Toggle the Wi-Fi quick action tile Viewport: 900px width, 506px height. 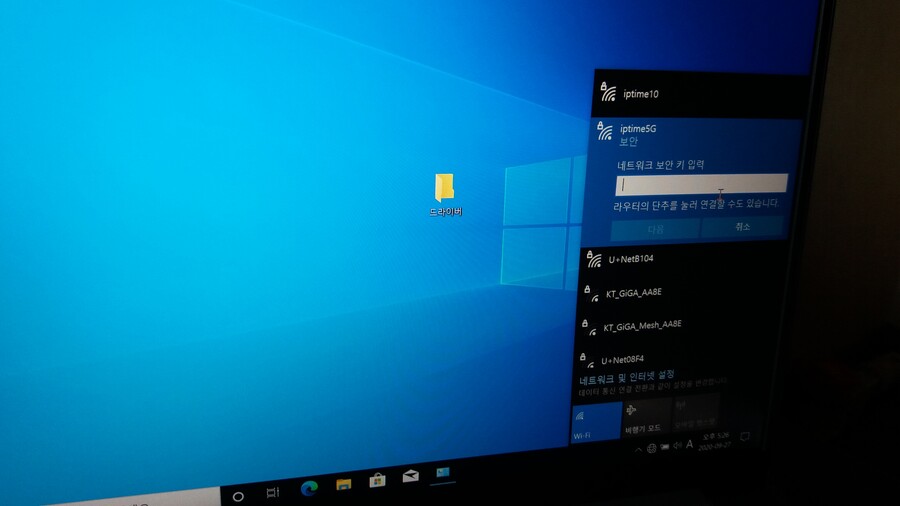[x=595, y=421]
